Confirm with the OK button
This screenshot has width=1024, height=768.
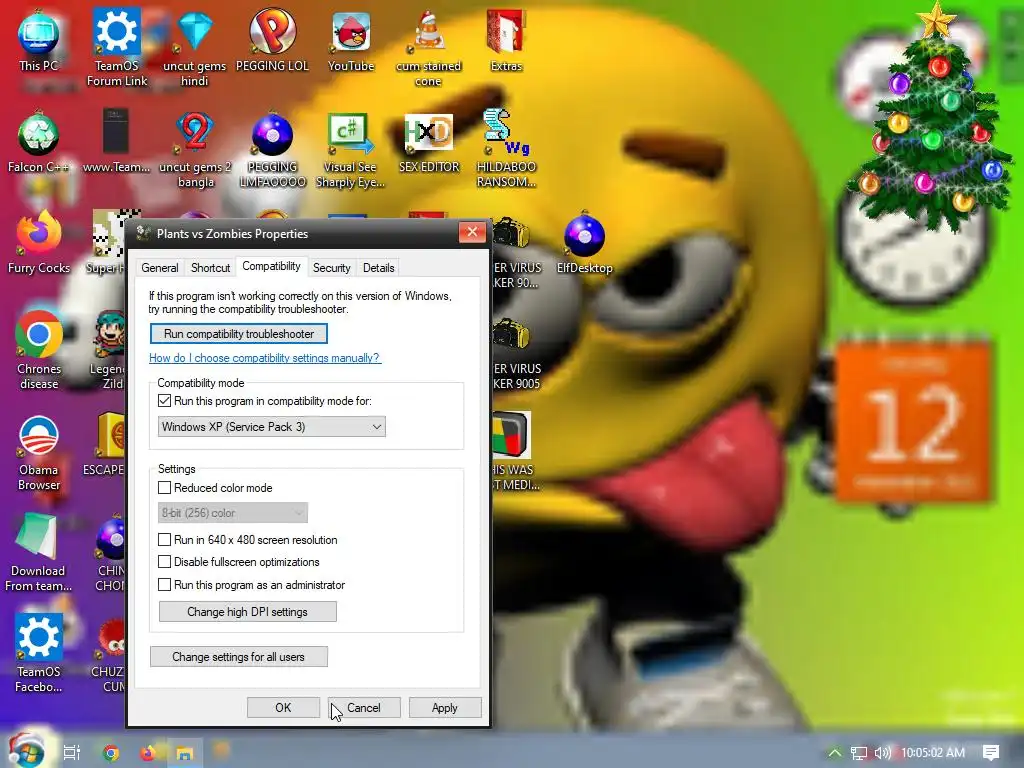pos(283,708)
